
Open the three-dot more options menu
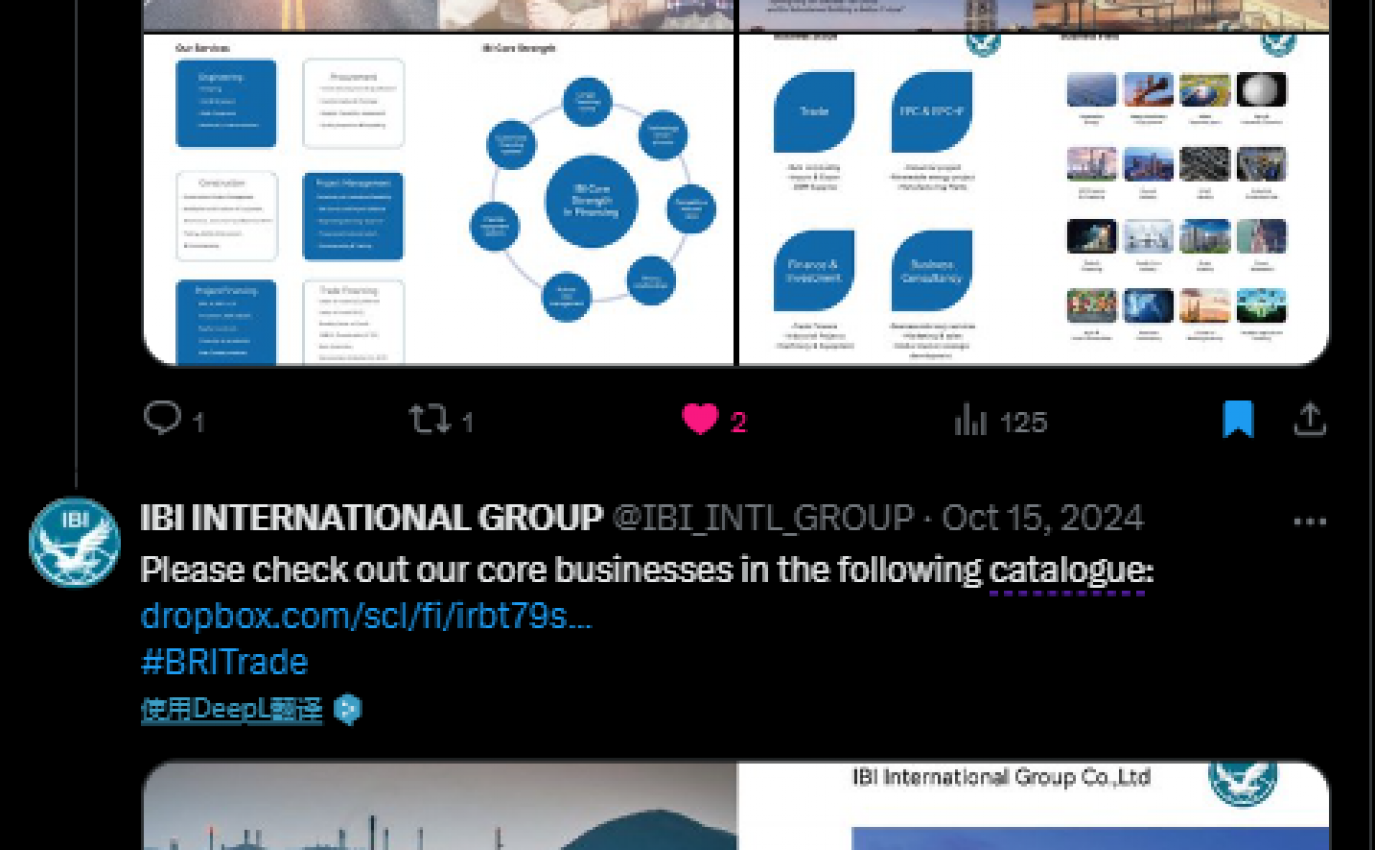pyautogui.click(x=1309, y=521)
